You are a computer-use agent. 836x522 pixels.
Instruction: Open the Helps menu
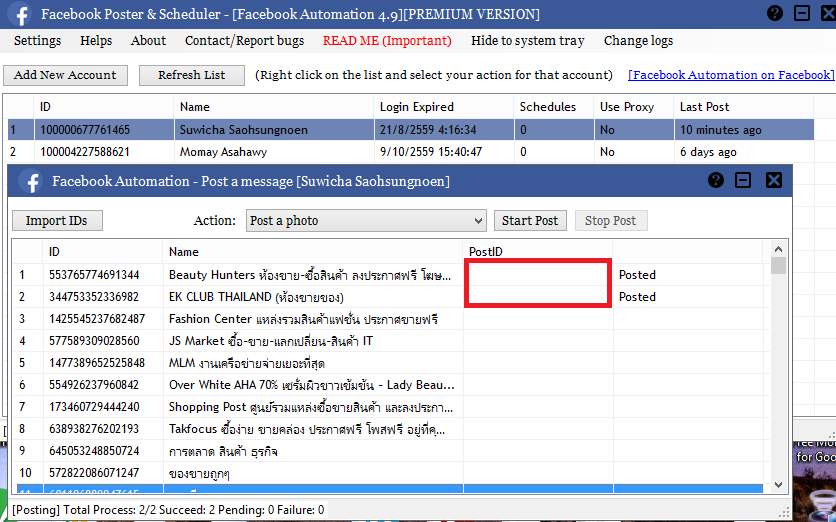(x=96, y=41)
